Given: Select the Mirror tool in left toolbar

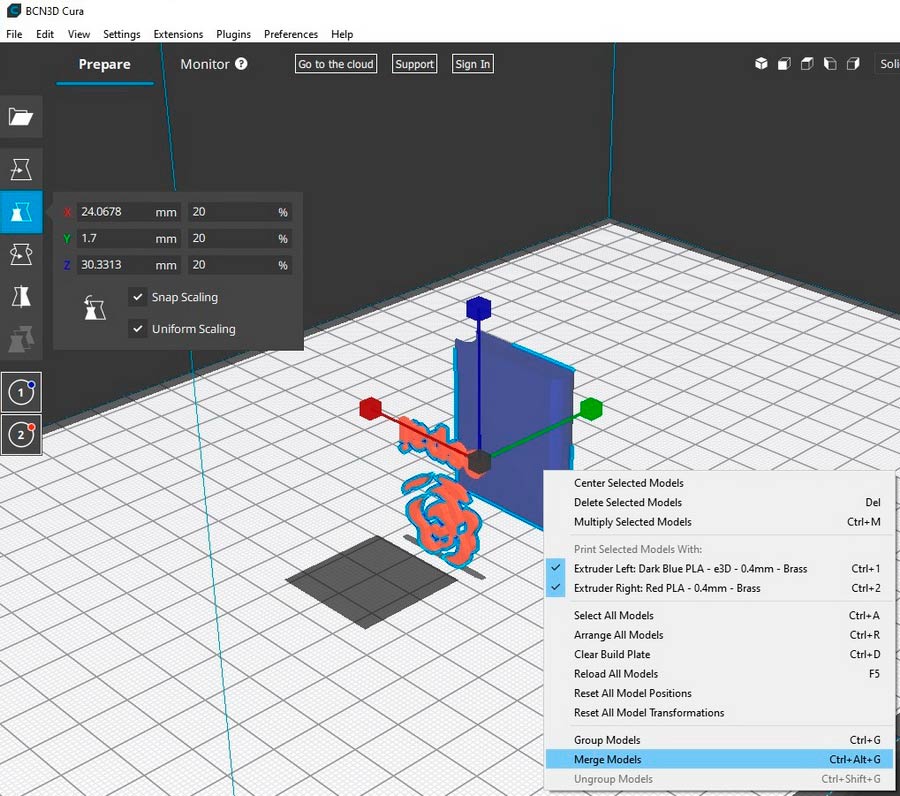Looking at the screenshot, I should tap(21, 297).
